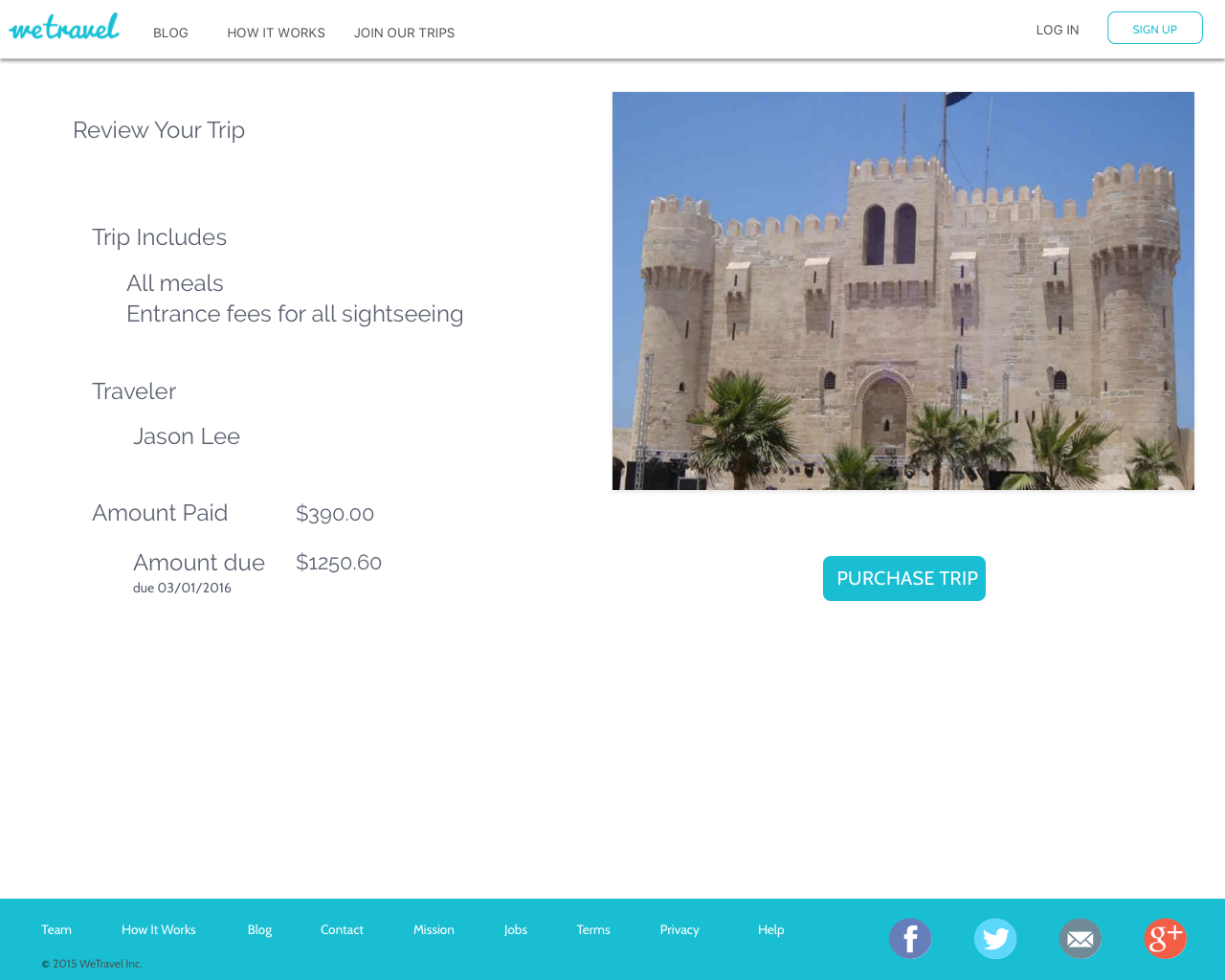Viewport: 1225px width, 980px height.
Task: Open the Contact footer link
Action: click(x=342, y=929)
